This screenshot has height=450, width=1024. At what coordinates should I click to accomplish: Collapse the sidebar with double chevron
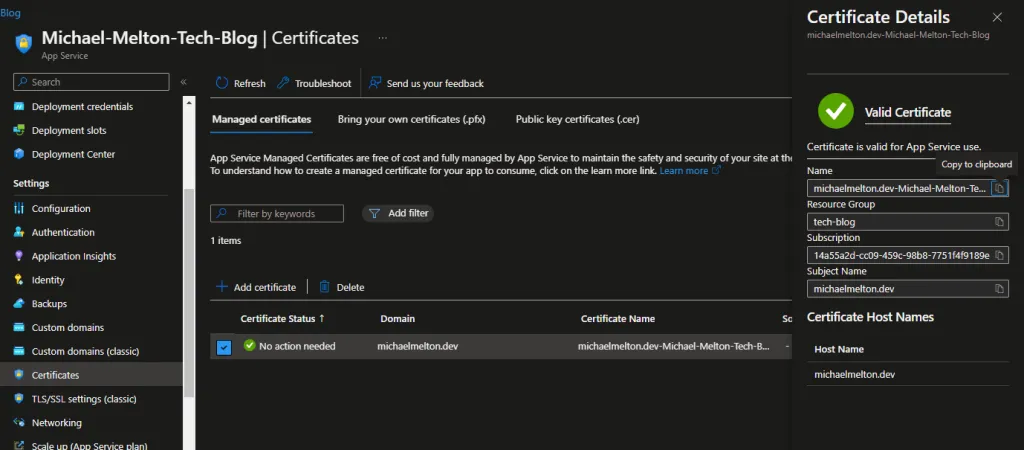(x=184, y=82)
